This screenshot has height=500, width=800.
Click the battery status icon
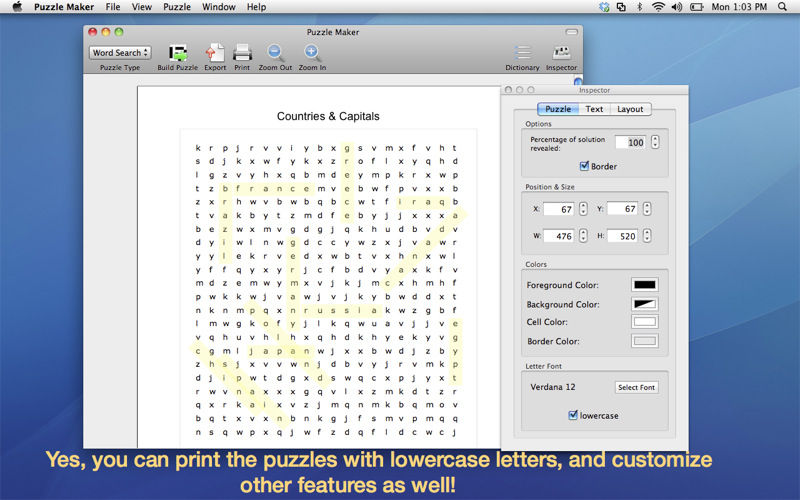click(696, 7)
